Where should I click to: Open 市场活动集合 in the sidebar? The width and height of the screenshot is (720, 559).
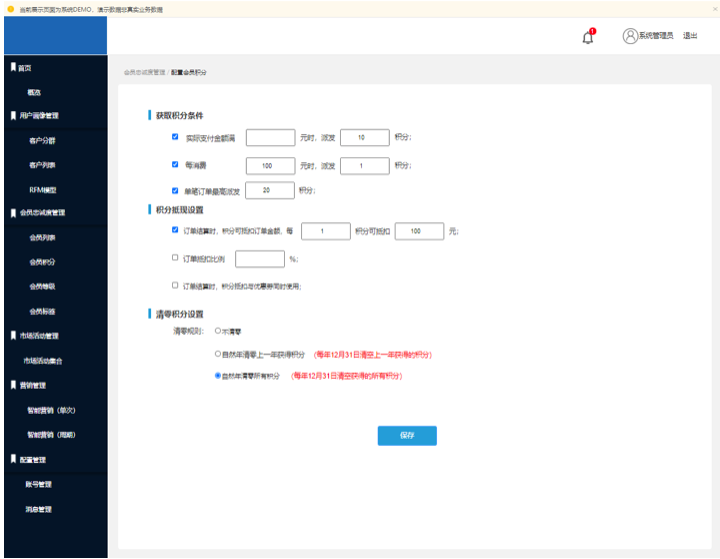point(43,361)
